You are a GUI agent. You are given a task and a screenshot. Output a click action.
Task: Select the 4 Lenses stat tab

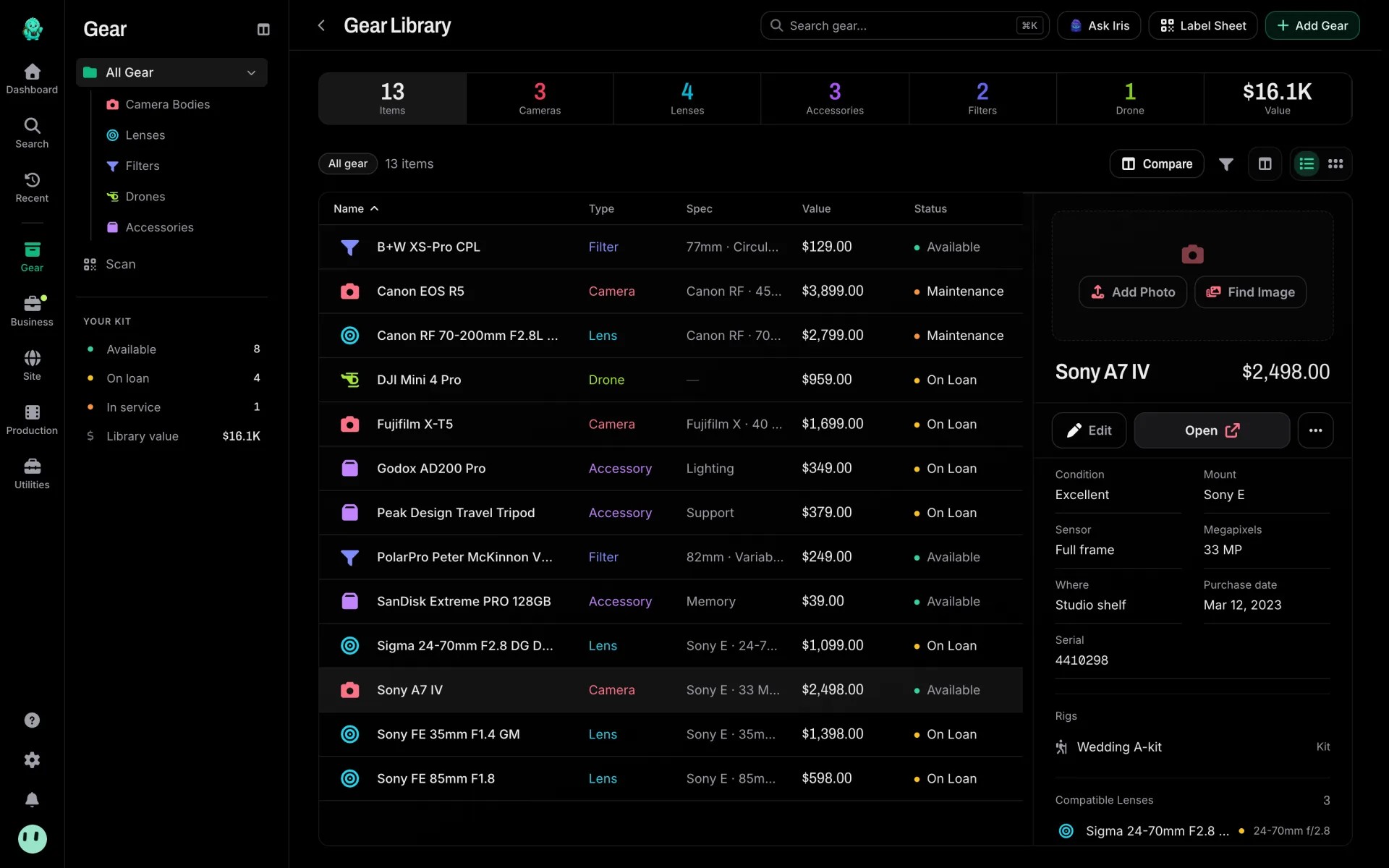tap(687, 98)
